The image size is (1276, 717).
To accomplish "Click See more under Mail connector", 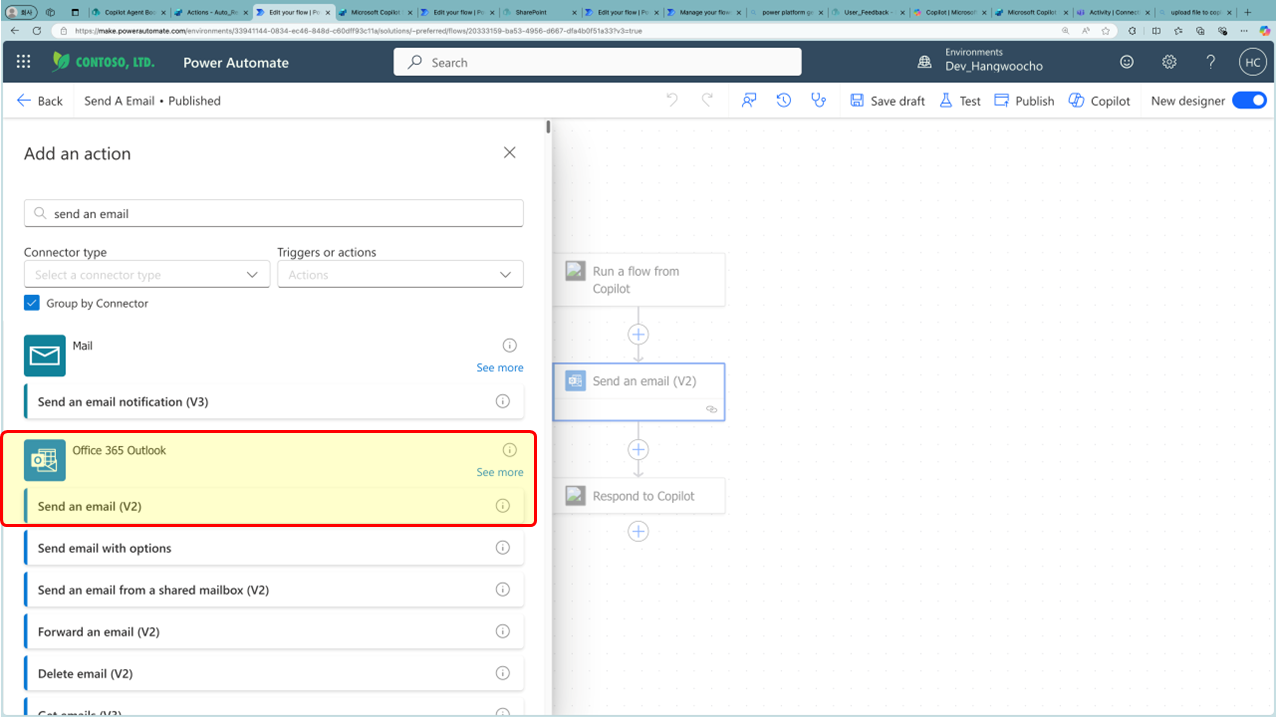I will pos(500,368).
